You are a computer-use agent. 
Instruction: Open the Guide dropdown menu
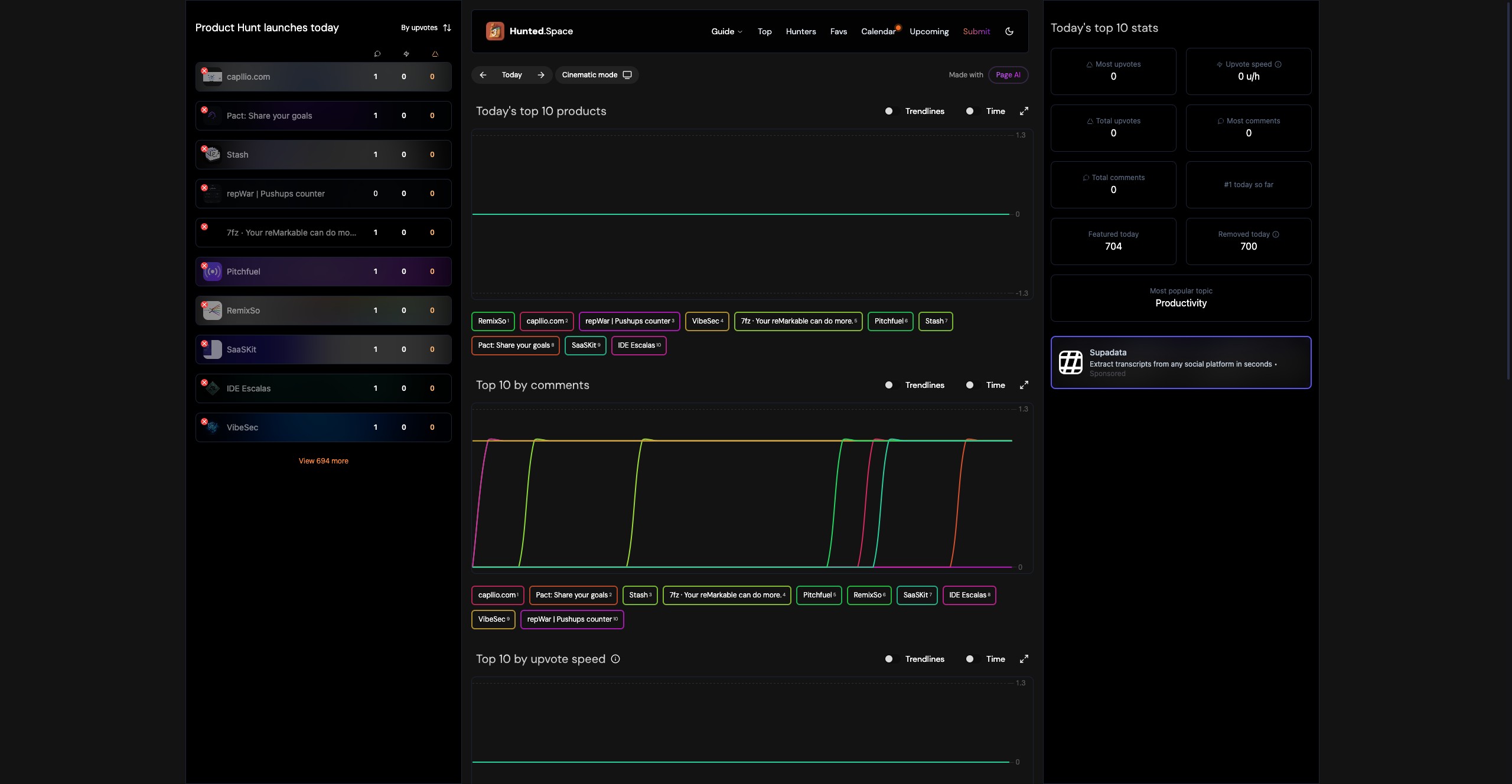pyautogui.click(x=726, y=31)
